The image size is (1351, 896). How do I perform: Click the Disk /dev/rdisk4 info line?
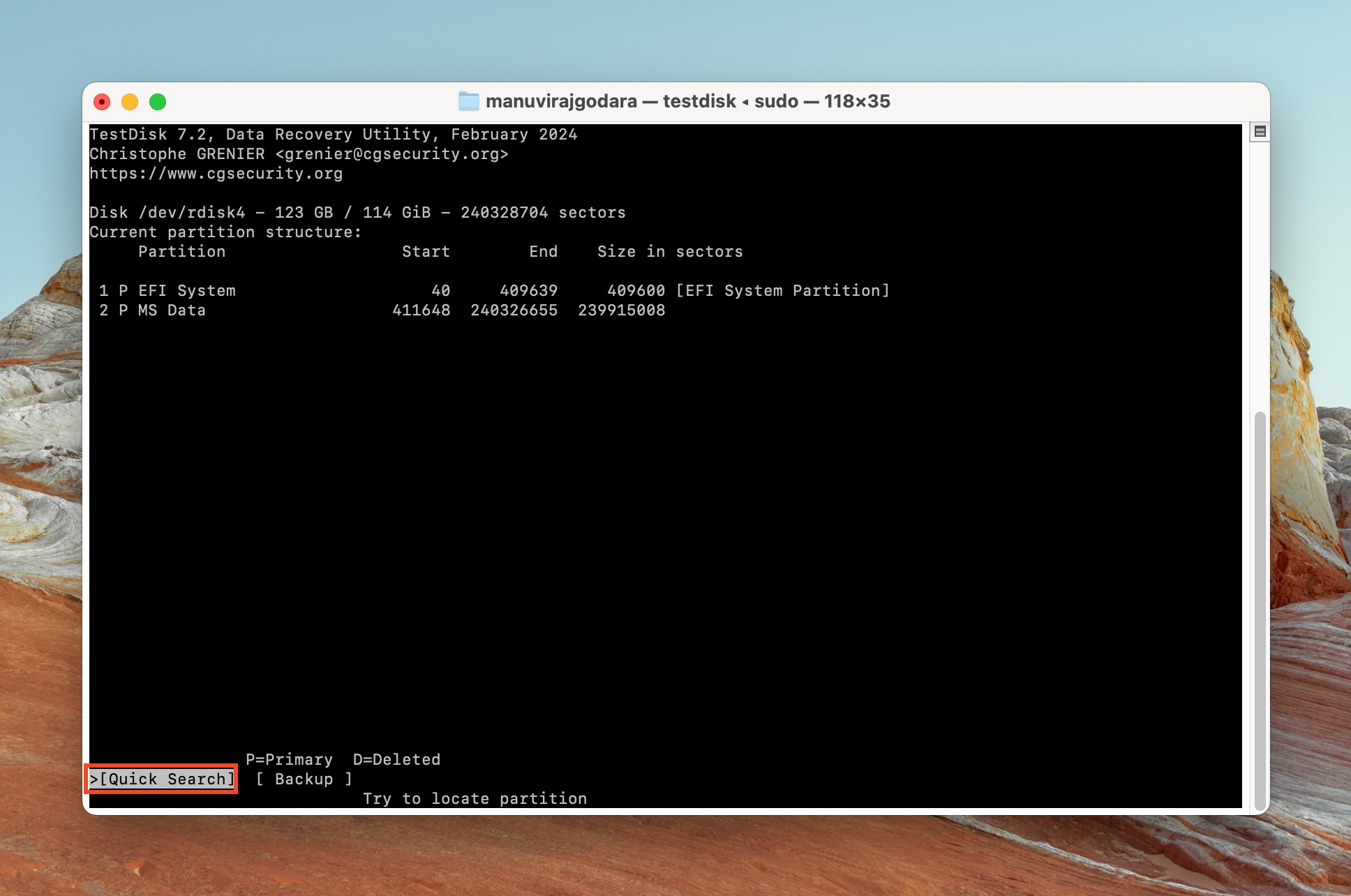tap(357, 212)
